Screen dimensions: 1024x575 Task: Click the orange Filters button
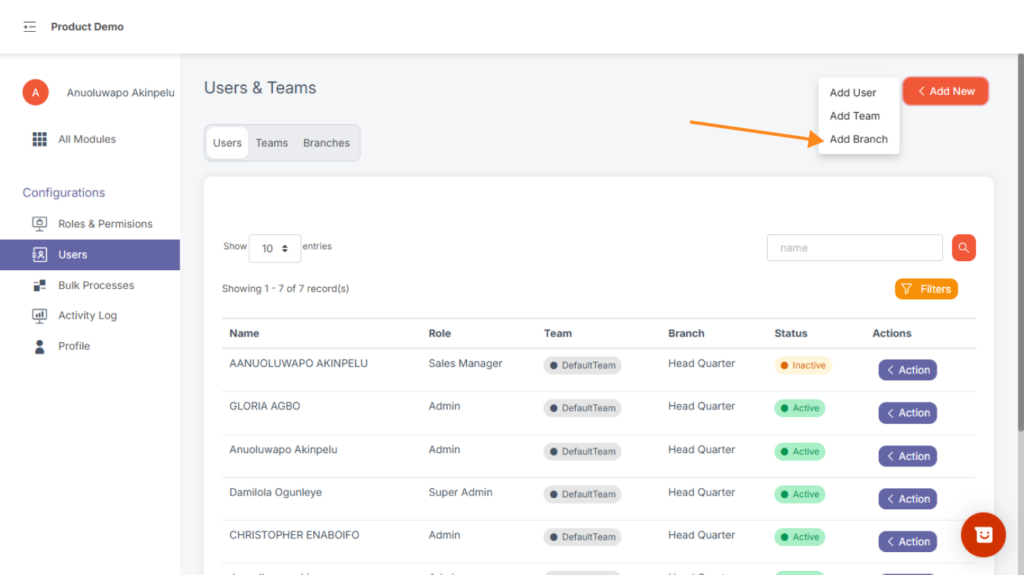(926, 289)
